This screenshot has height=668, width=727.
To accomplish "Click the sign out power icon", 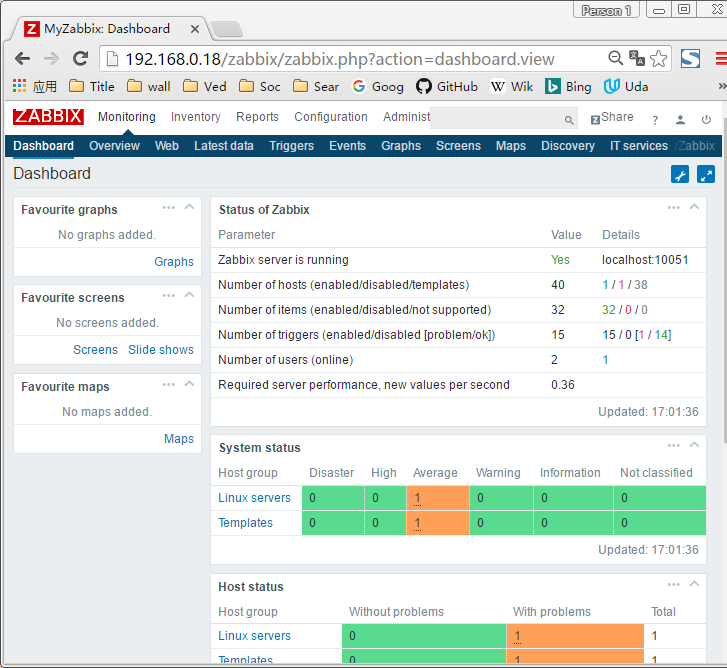I will click(706, 120).
